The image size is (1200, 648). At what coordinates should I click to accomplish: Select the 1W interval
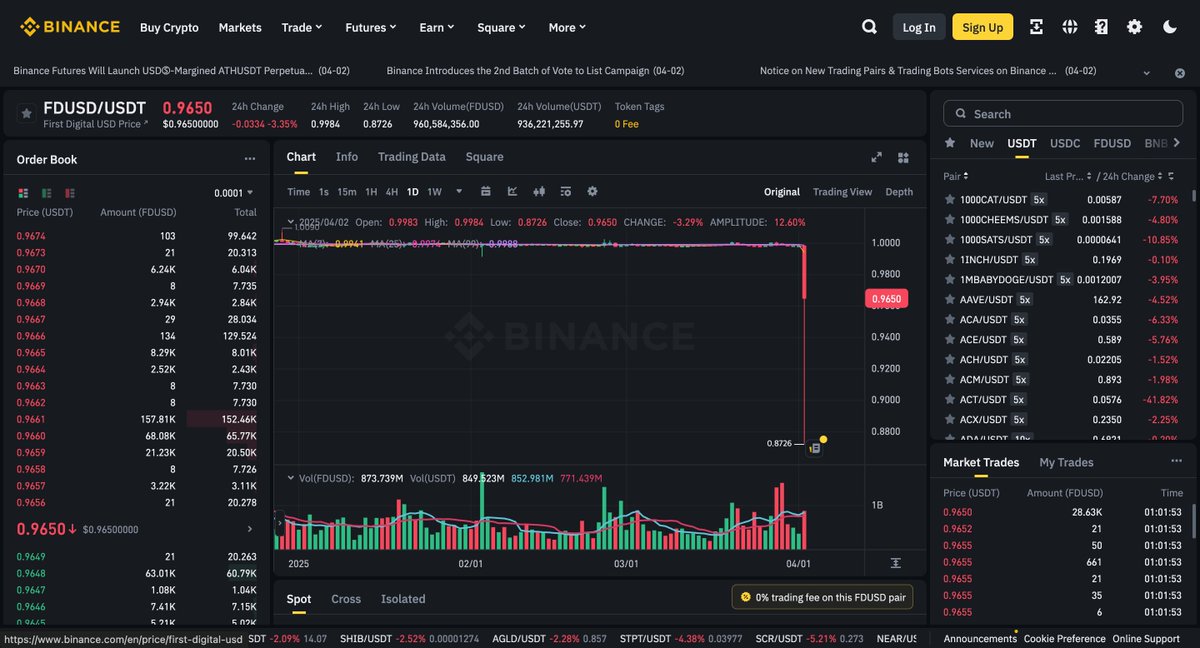point(434,191)
